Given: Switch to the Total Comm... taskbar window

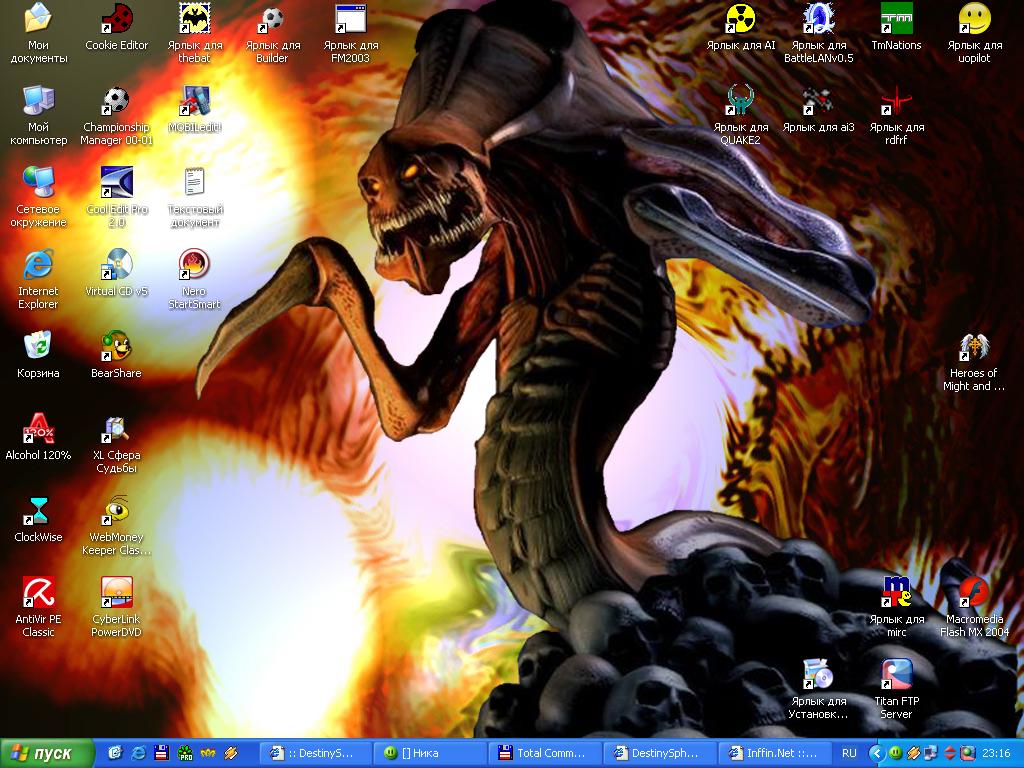Looking at the screenshot, I should (545, 754).
